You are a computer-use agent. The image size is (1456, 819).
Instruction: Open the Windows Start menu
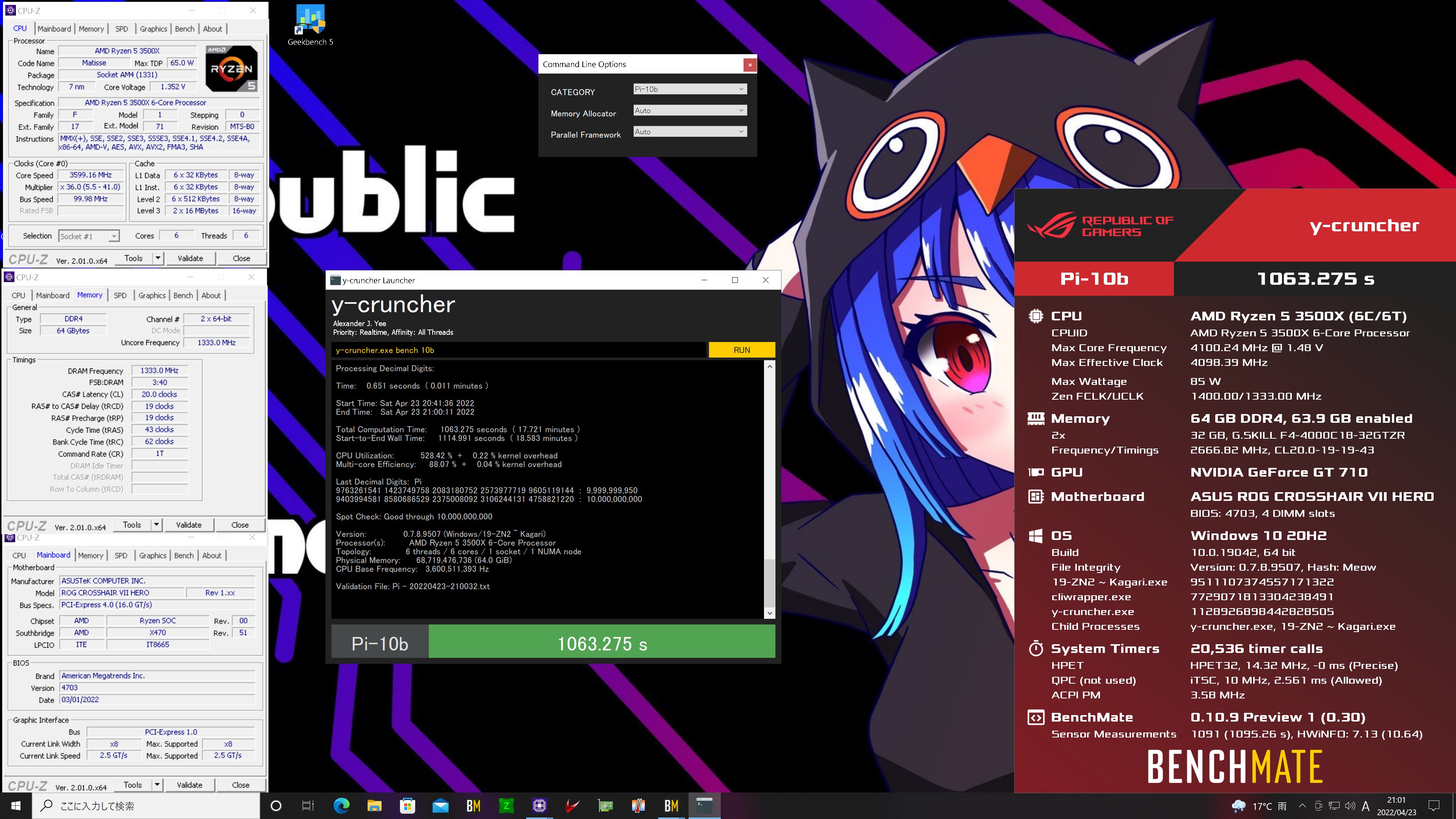pyautogui.click(x=16, y=805)
